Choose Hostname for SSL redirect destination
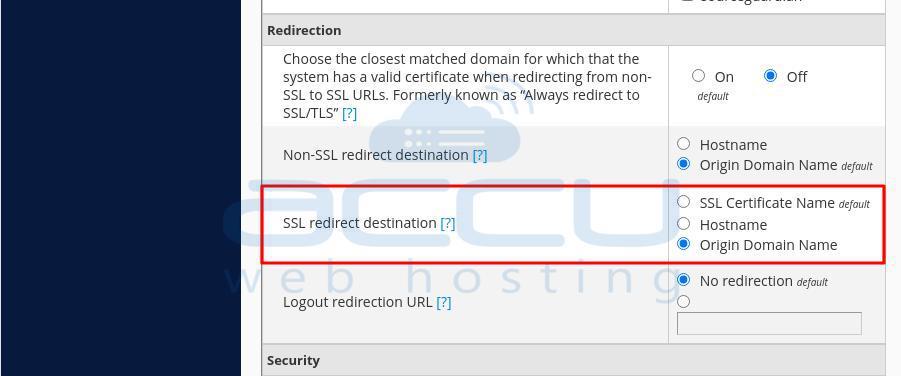Image resolution: width=901 pixels, height=376 pixels. pyautogui.click(x=683, y=223)
